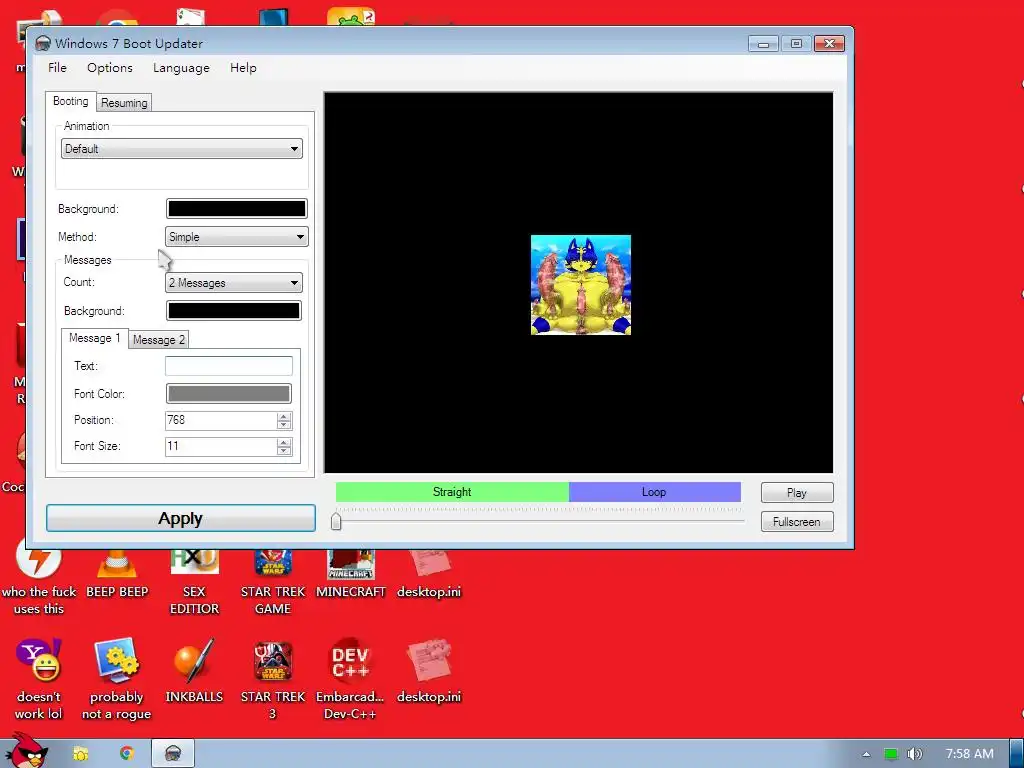Open the Language menu
The height and width of the screenshot is (768, 1024).
[181, 67]
